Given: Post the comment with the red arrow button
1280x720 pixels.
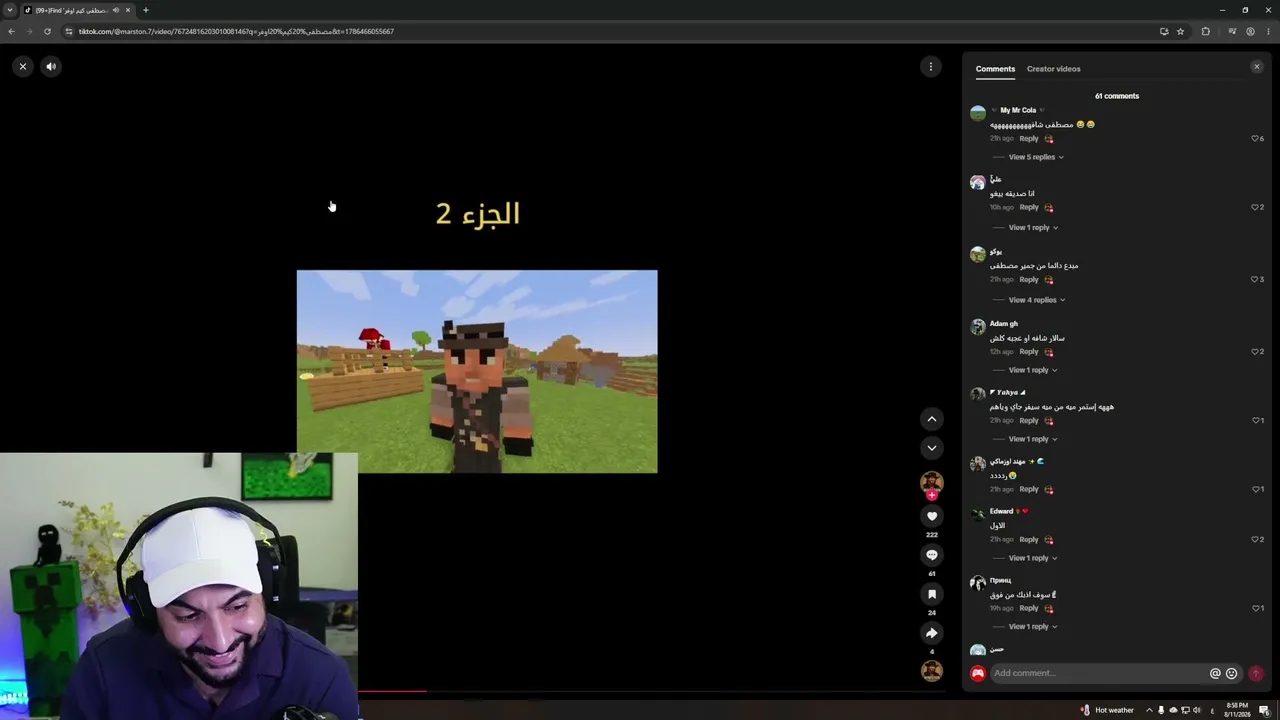Looking at the screenshot, I should 1256,674.
